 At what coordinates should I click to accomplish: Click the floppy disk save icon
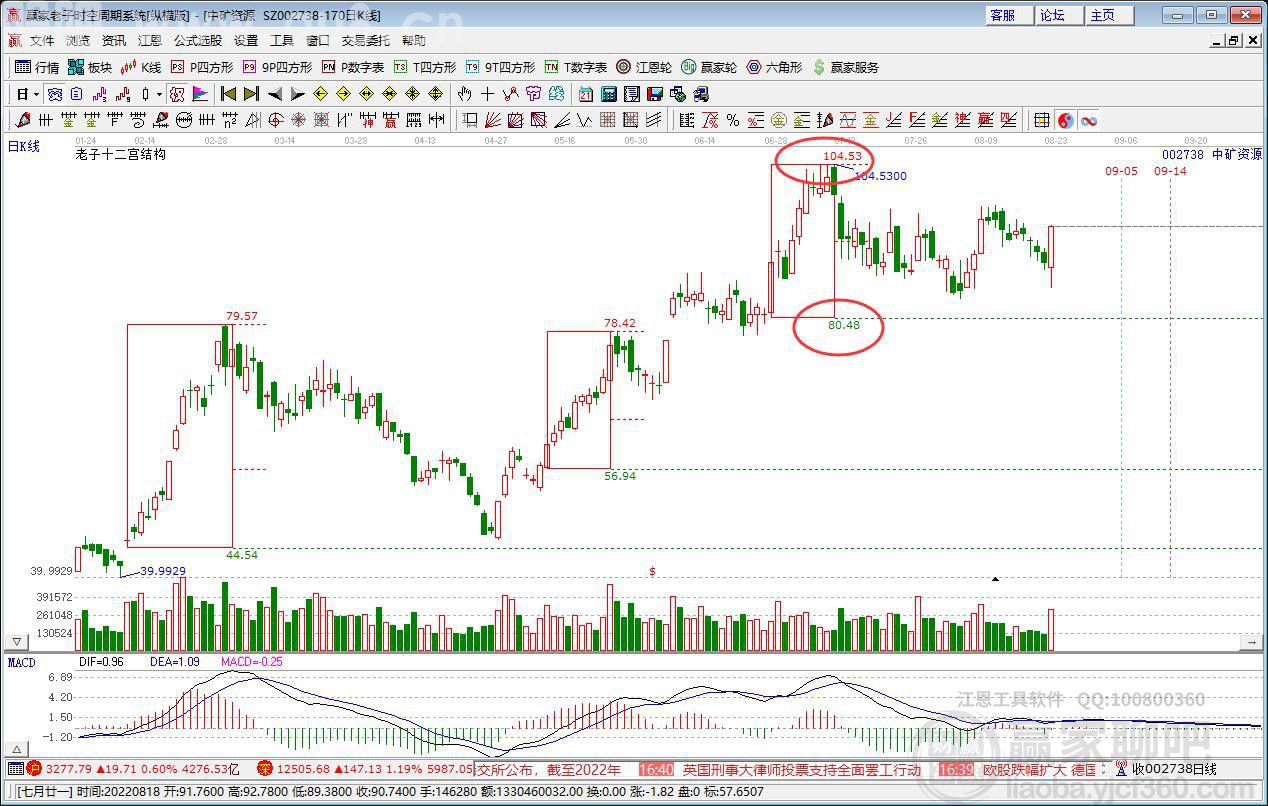point(655,94)
